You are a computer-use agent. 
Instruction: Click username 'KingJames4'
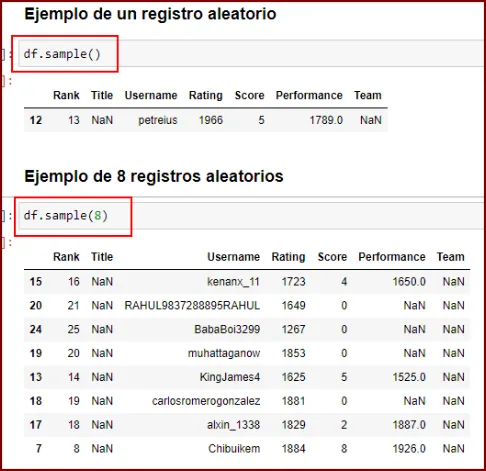coord(230,377)
